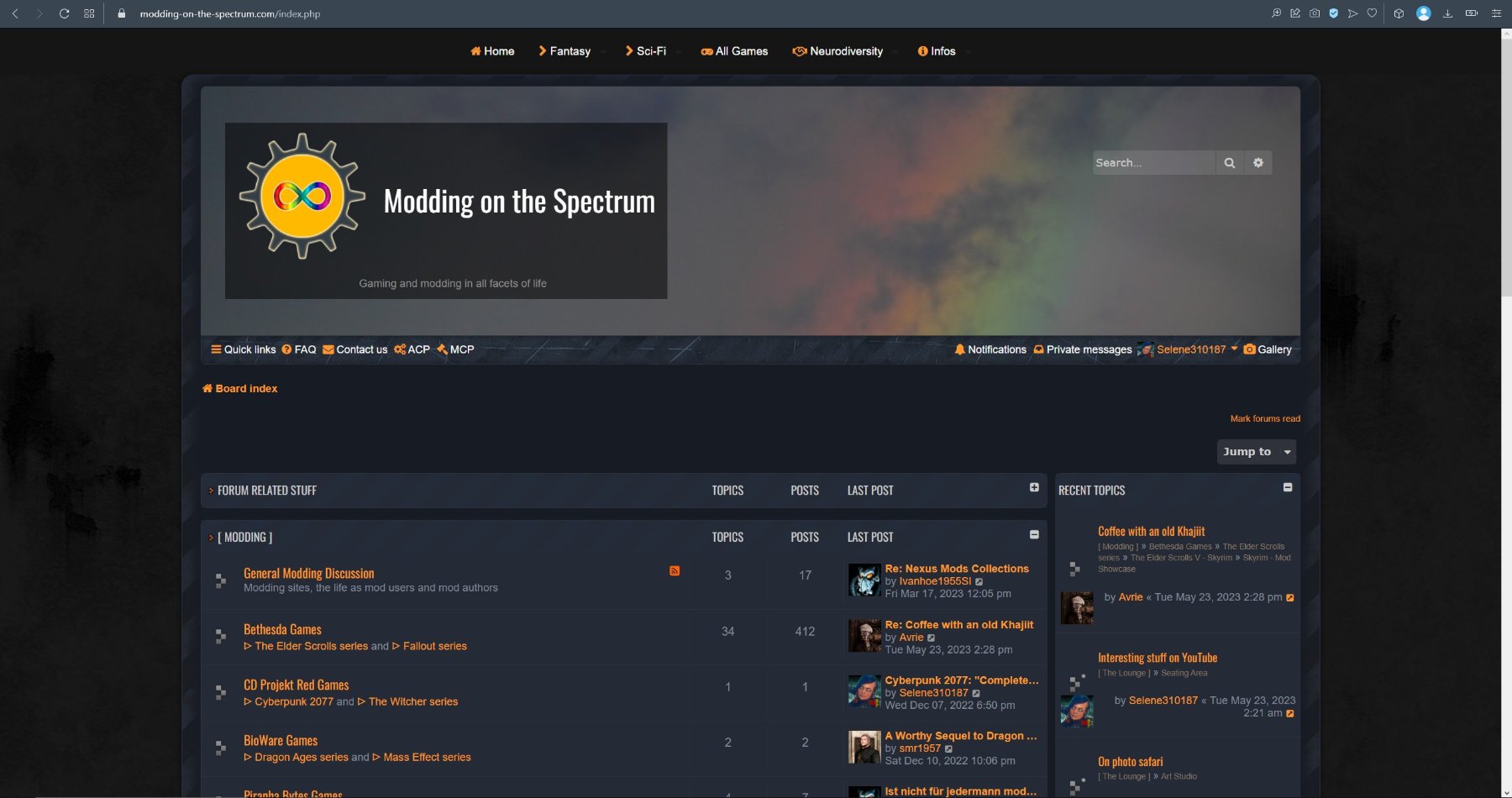Viewport: 1512px width, 798px height.
Task: Expand the Forum Related Stuff category
Action: 1034,487
